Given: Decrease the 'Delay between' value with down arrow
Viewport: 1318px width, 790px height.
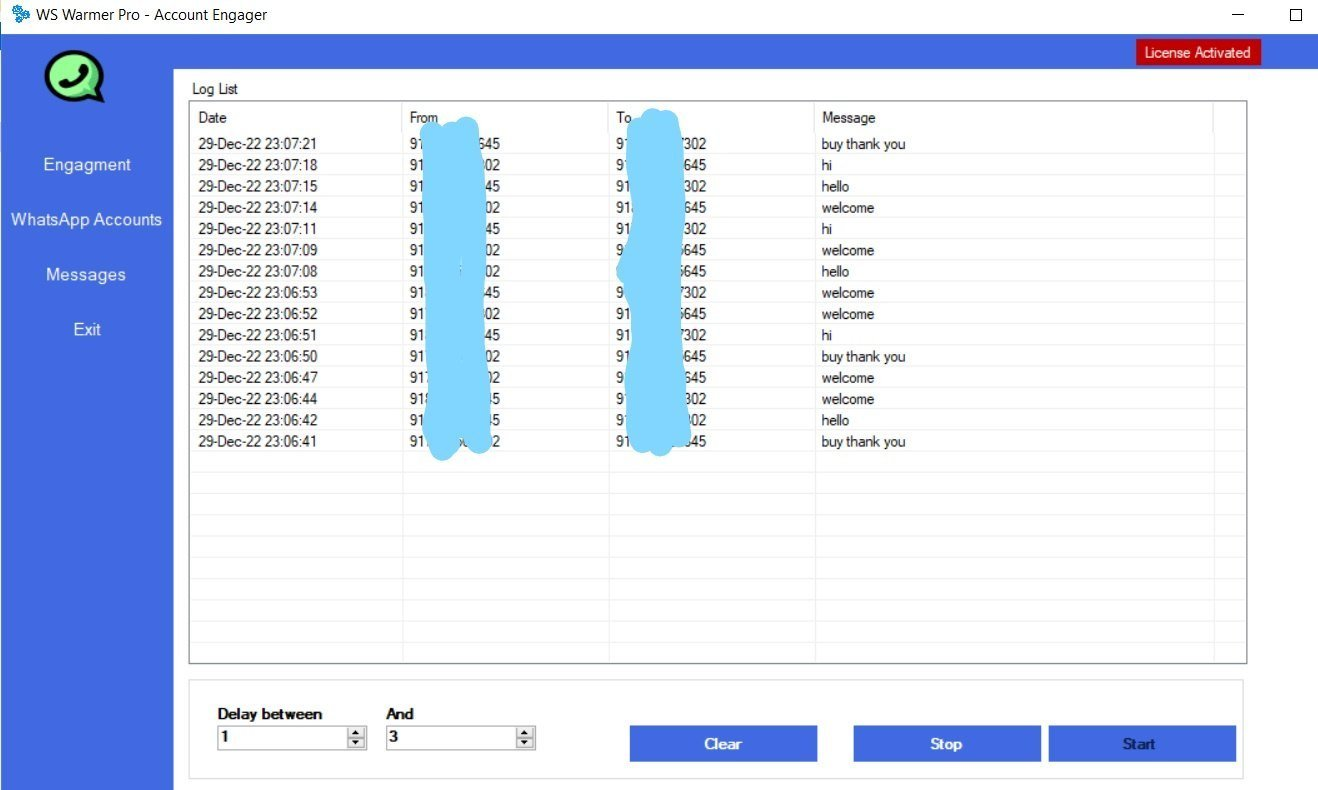Looking at the screenshot, I should click(356, 743).
